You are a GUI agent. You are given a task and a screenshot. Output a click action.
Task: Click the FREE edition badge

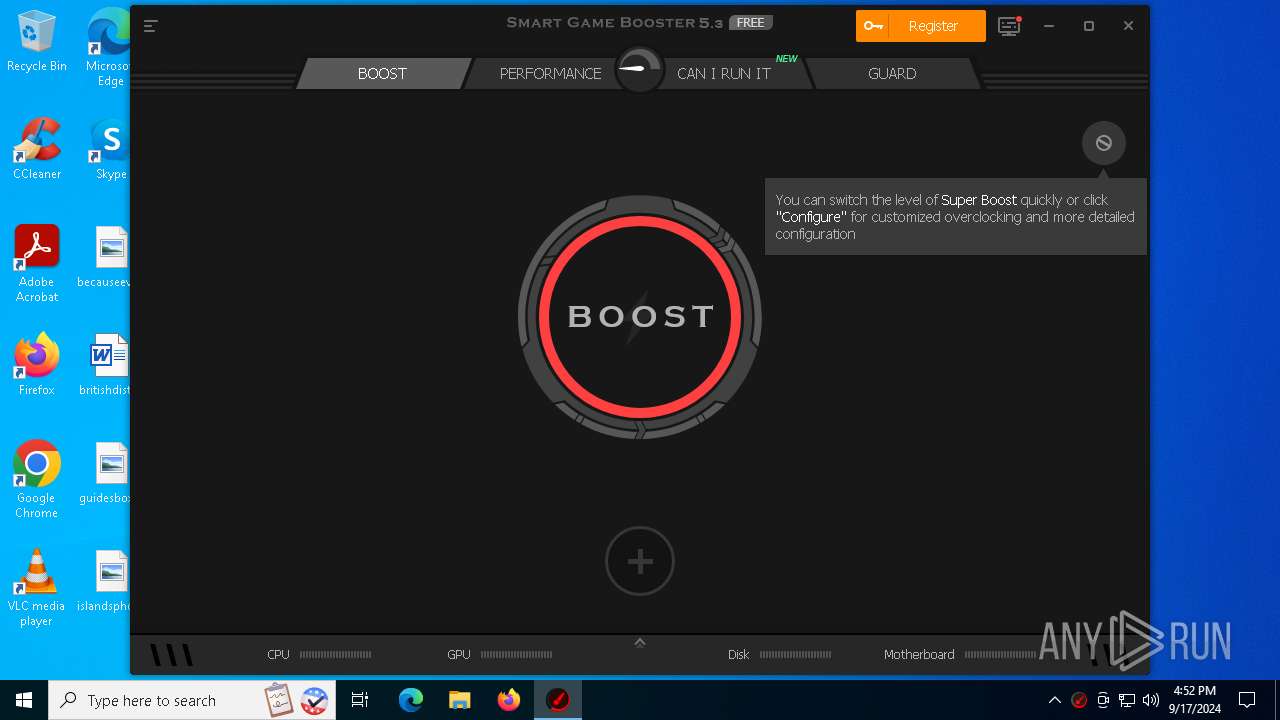click(x=750, y=23)
